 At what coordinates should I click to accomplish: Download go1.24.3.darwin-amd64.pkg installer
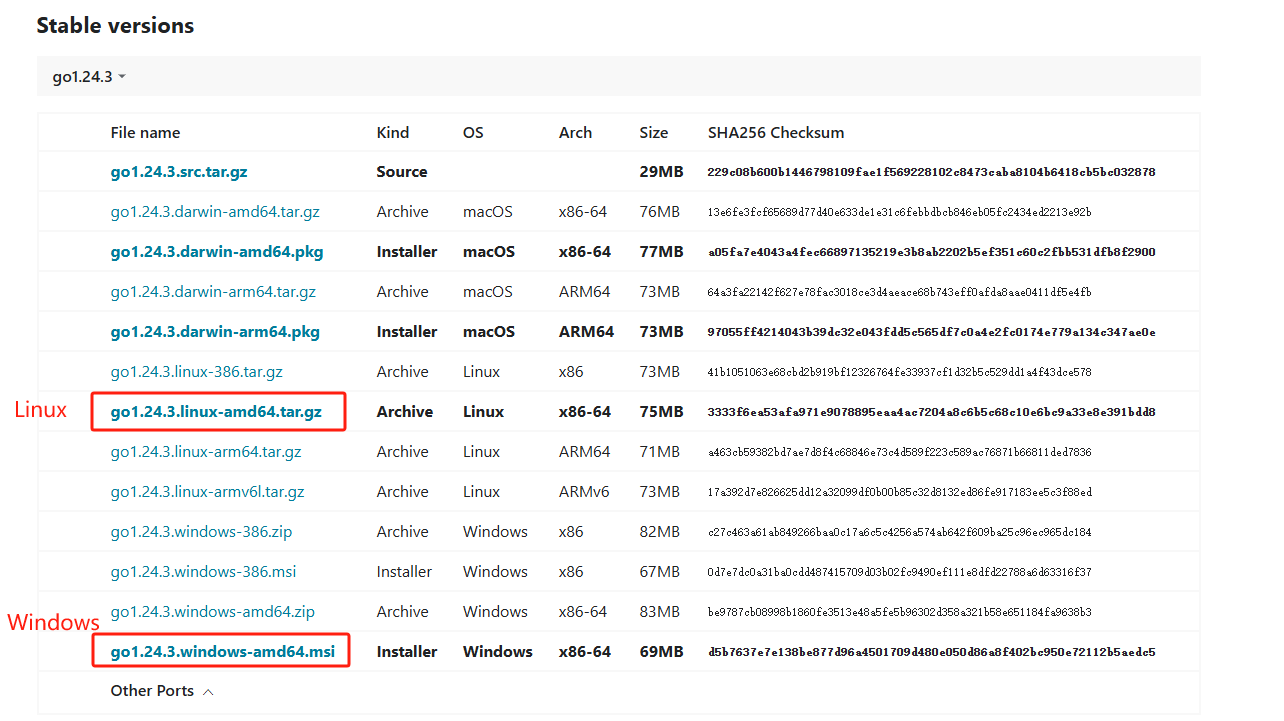(x=217, y=252)
